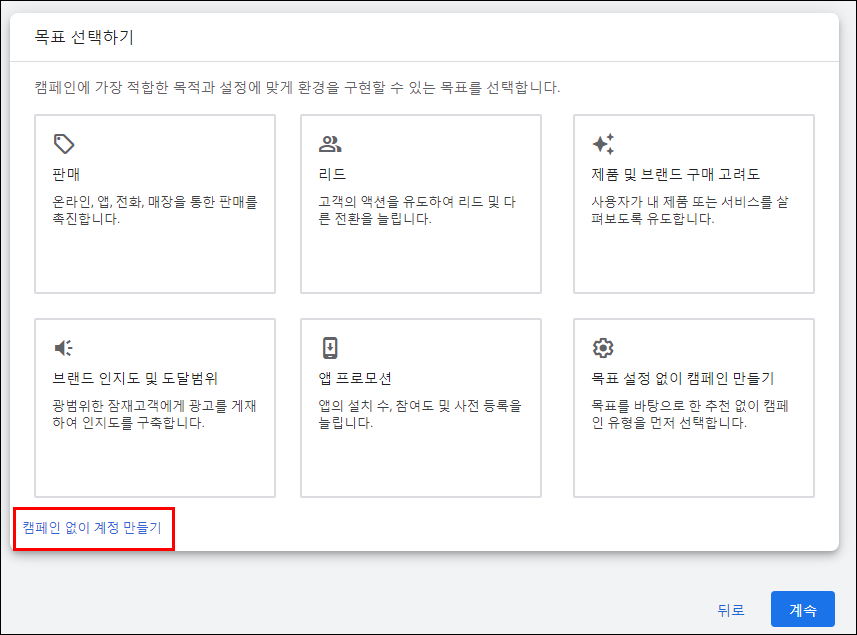This screenshot has height=635, width=857.
Task: Click the 브랜드 인지도 description text
Action: (155, 414)
